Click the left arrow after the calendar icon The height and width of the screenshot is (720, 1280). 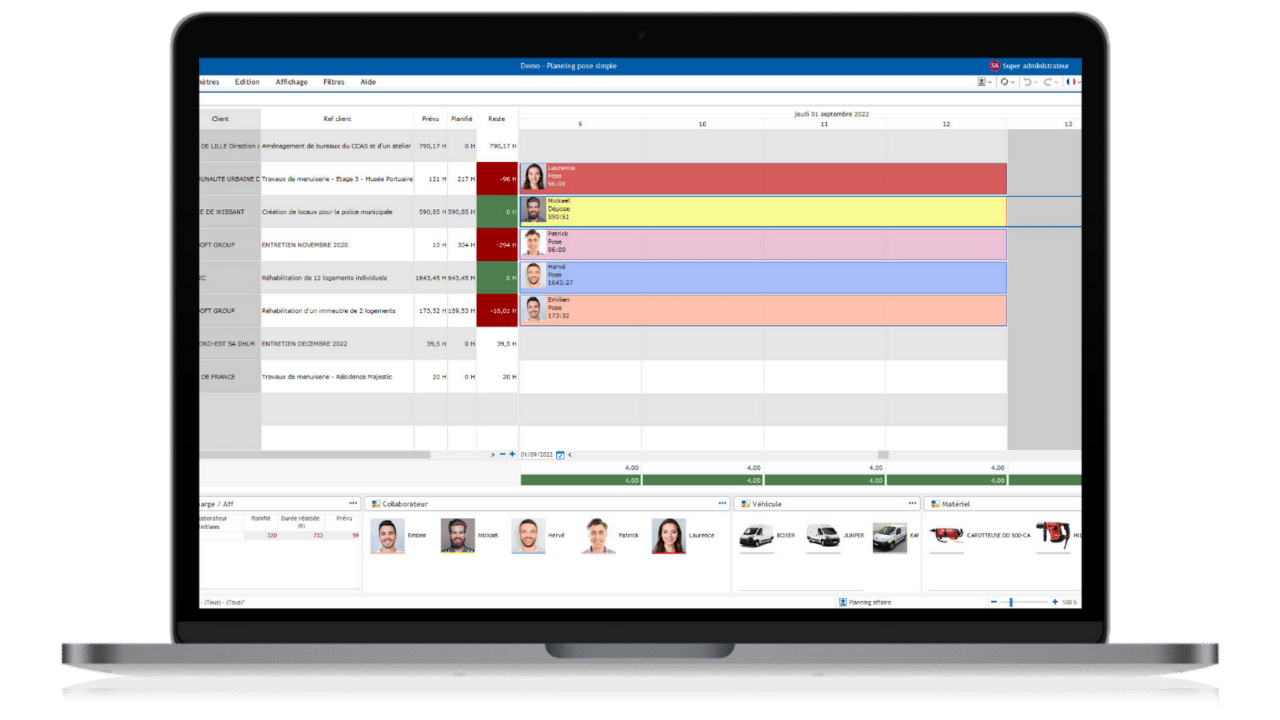tap(570, 455)
